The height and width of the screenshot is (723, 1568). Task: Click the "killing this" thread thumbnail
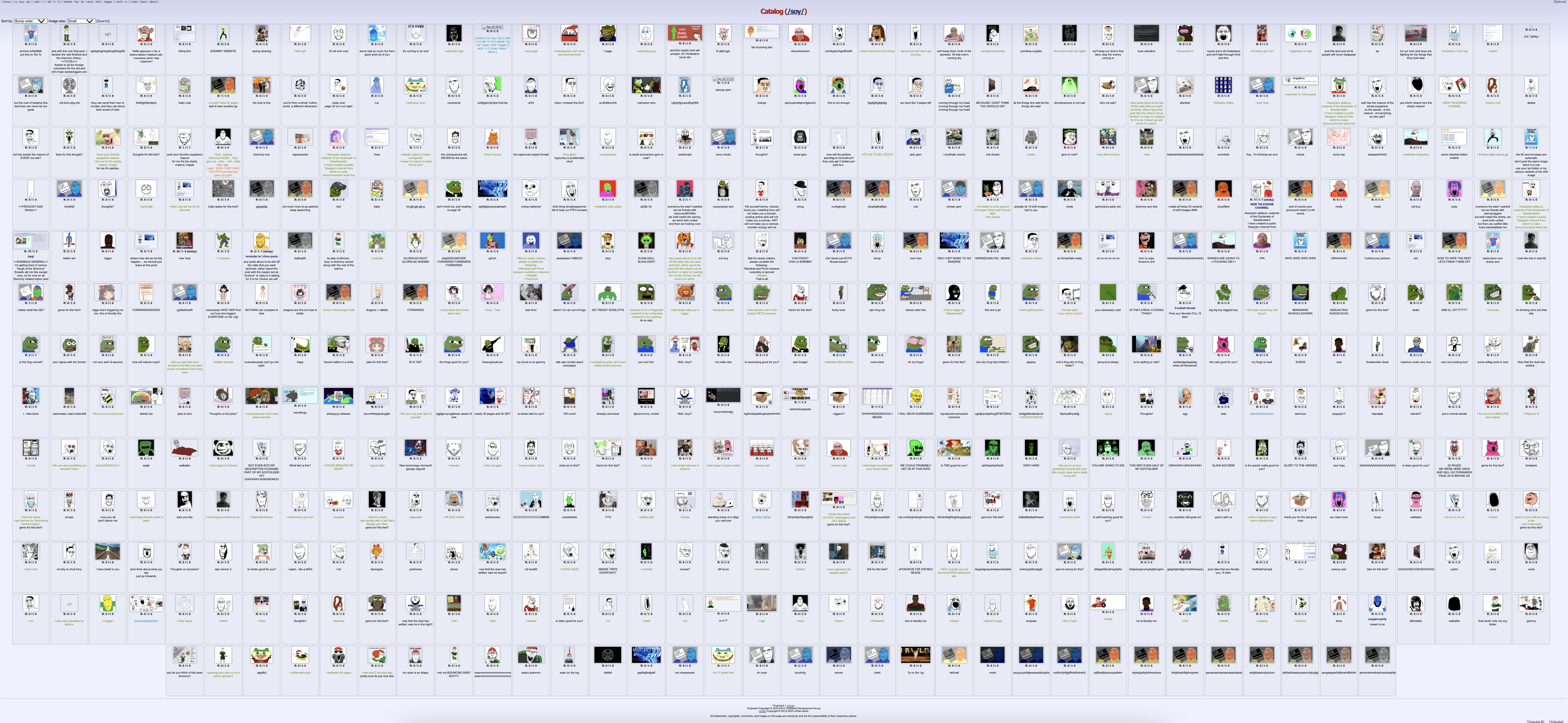coord(185,33)
